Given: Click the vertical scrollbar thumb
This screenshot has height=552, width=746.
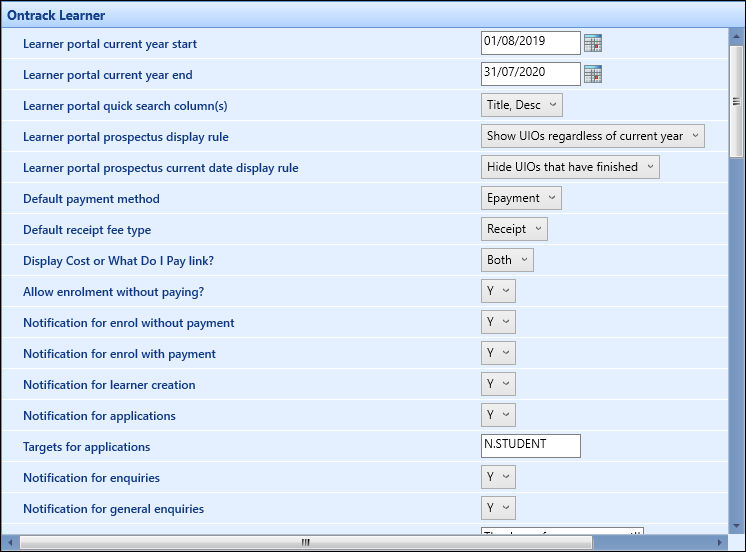Looking at the screenshot, I should [736, 101].
